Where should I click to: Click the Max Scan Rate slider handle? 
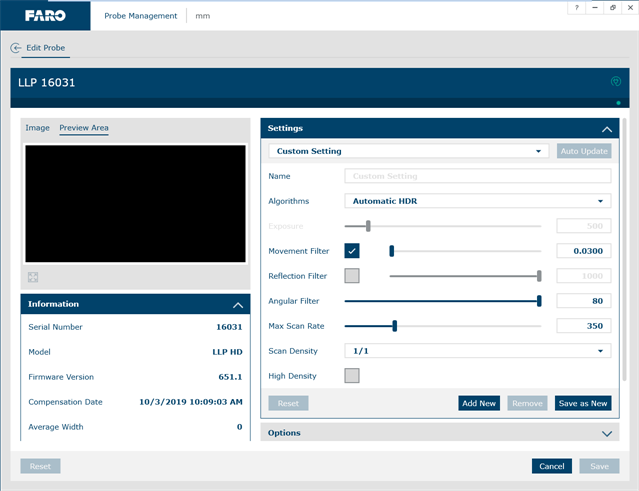(x=395, y=326)
